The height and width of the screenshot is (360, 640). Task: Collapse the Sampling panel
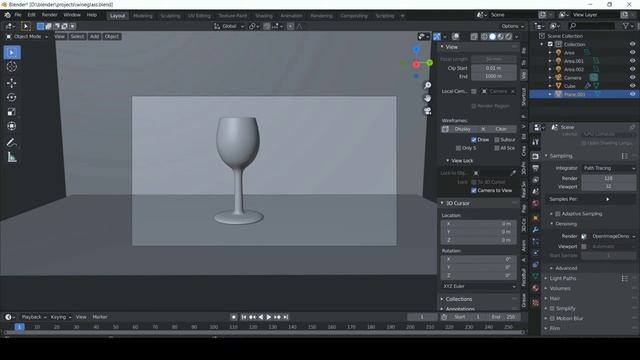click(x=561, y=156)
